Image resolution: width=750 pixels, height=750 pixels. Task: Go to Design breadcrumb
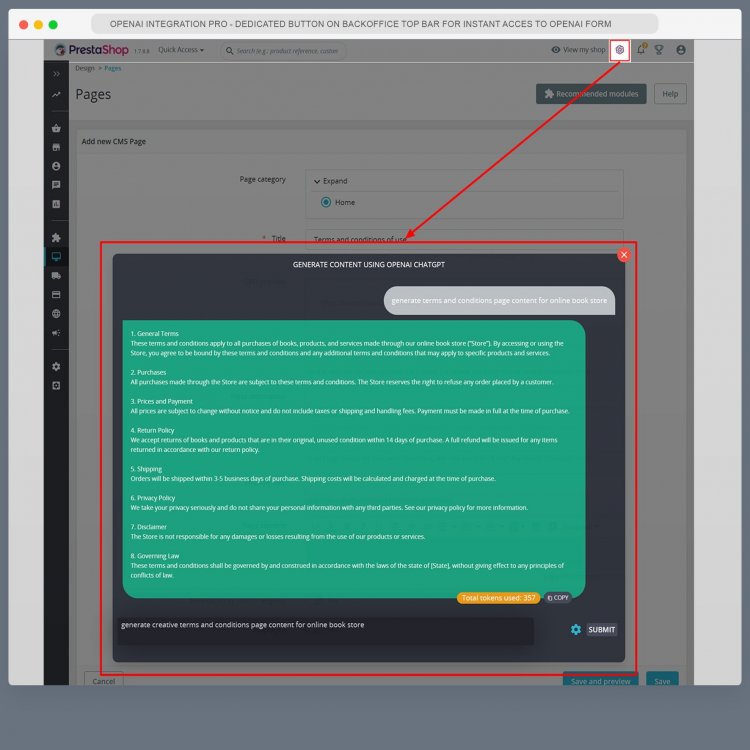(x=85, y=68)
